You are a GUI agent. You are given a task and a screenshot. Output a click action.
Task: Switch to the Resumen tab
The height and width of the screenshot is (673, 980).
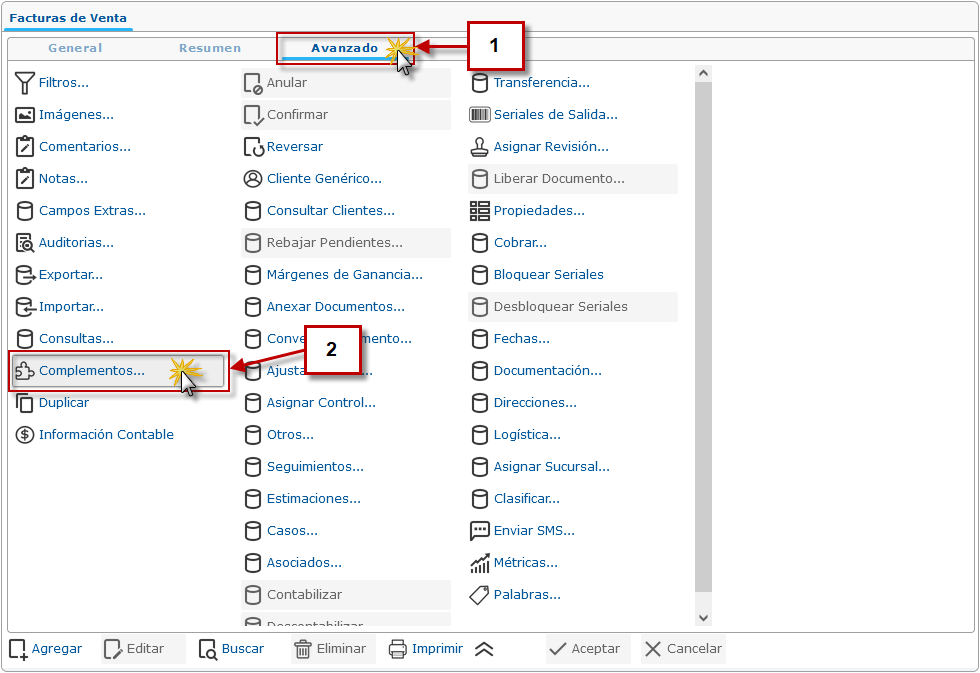(x=209, y=48)
